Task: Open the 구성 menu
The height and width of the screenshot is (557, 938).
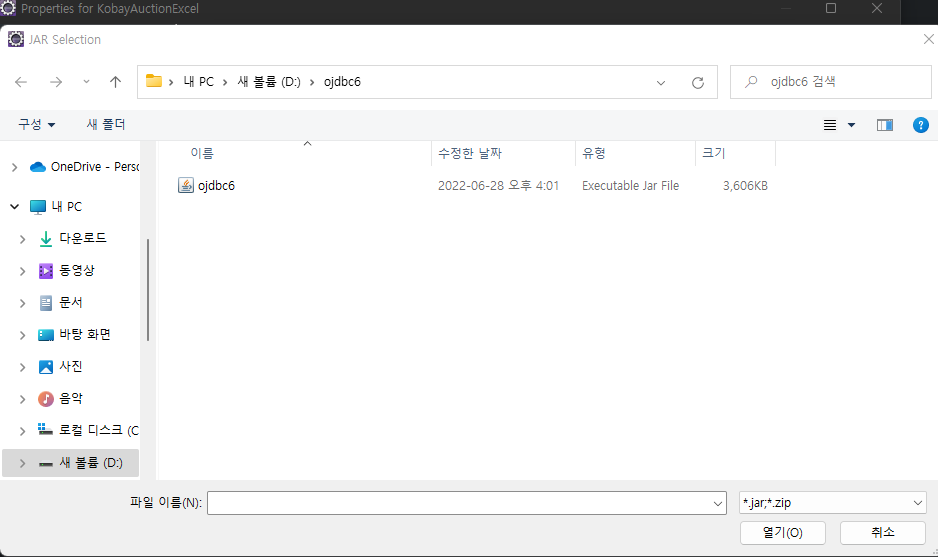Action: (36, 124)
